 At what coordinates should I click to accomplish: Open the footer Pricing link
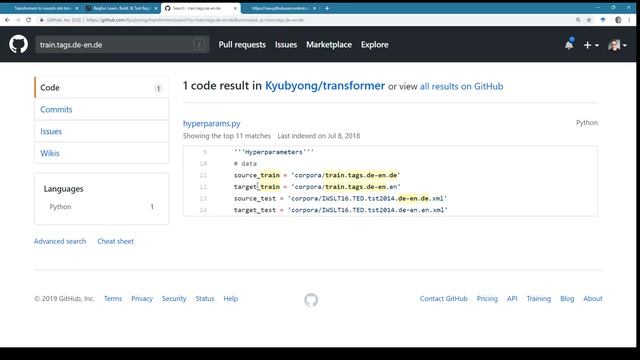[x=487, y=298]
